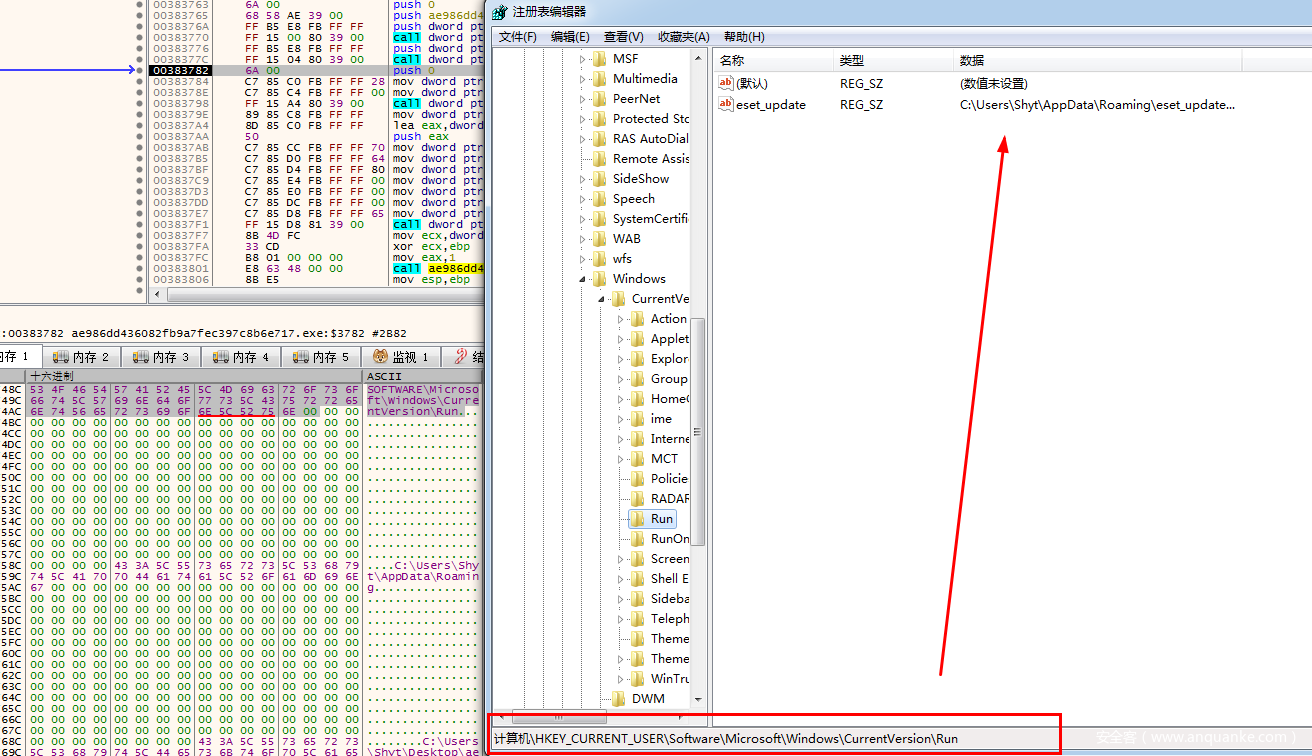Click the eset_update string value icon

727,104
